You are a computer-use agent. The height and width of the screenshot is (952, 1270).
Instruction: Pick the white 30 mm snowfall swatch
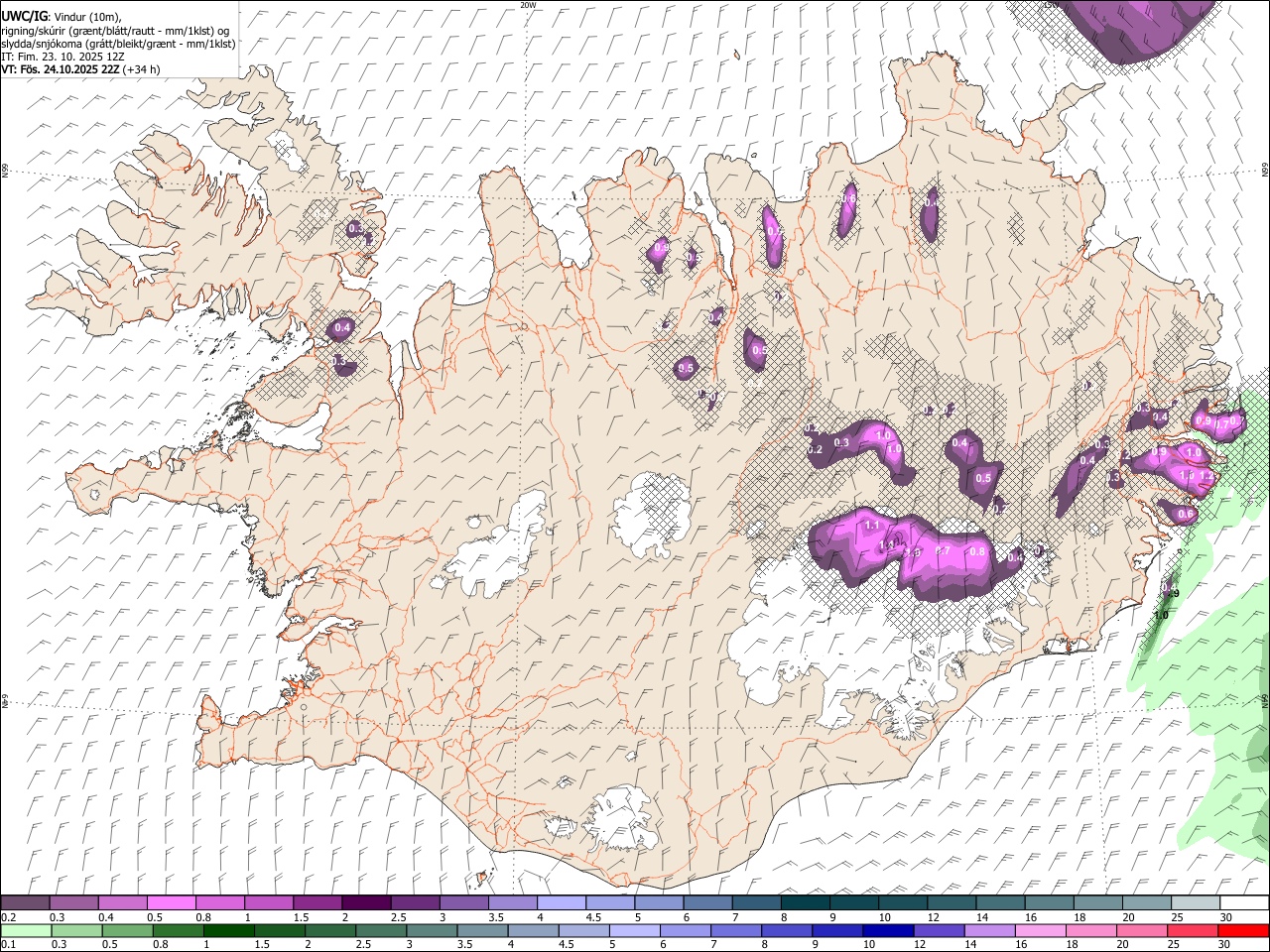1242,902
